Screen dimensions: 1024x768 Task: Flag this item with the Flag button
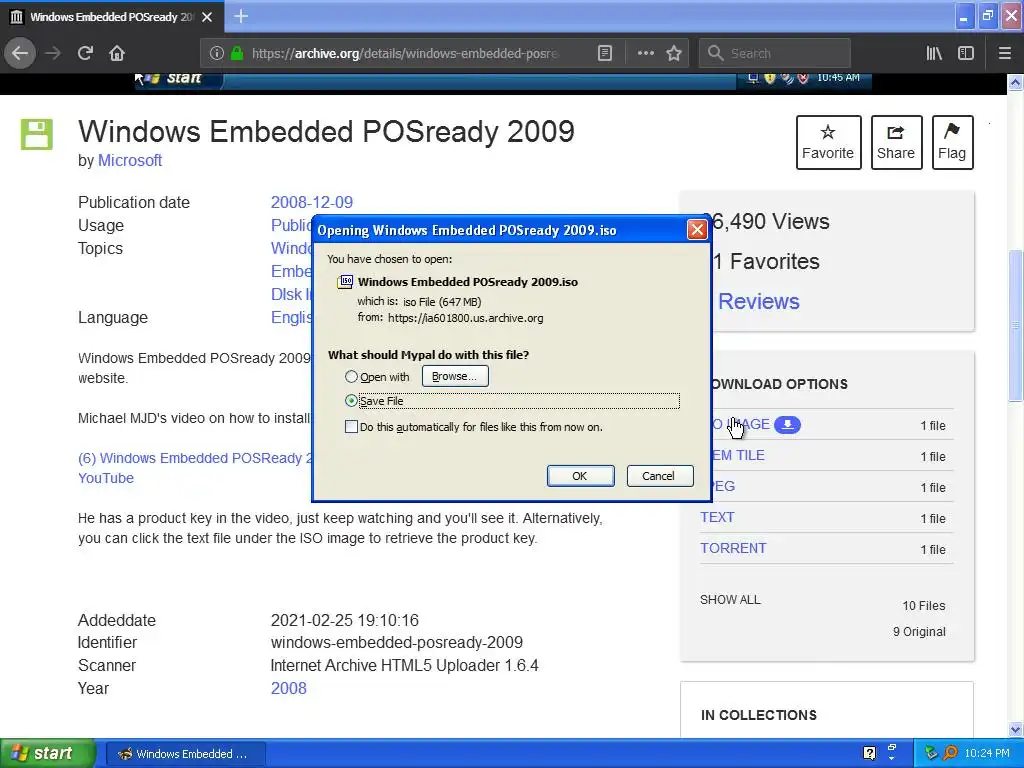(952, 142)
